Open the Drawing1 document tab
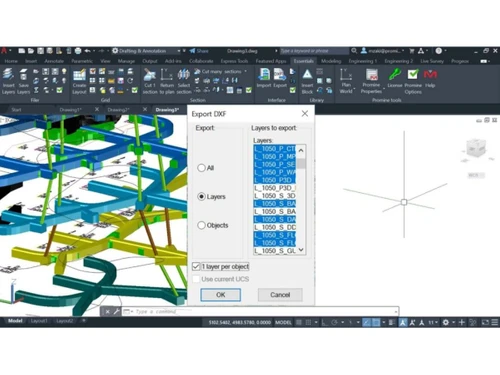 click(70, 110)
